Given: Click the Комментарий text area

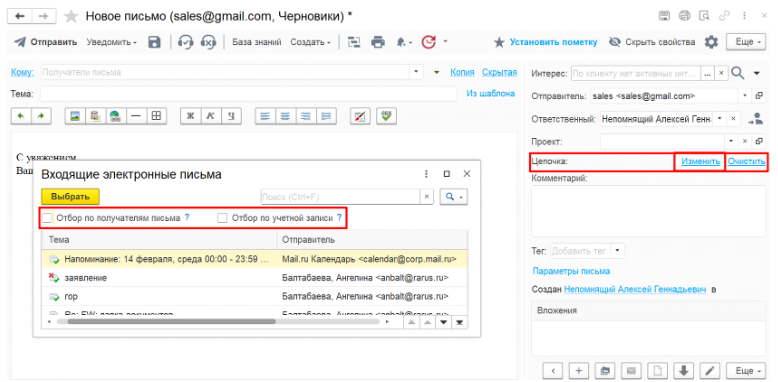Looking at the screenshot, I should pyautogui.click(x=648, y=211).
